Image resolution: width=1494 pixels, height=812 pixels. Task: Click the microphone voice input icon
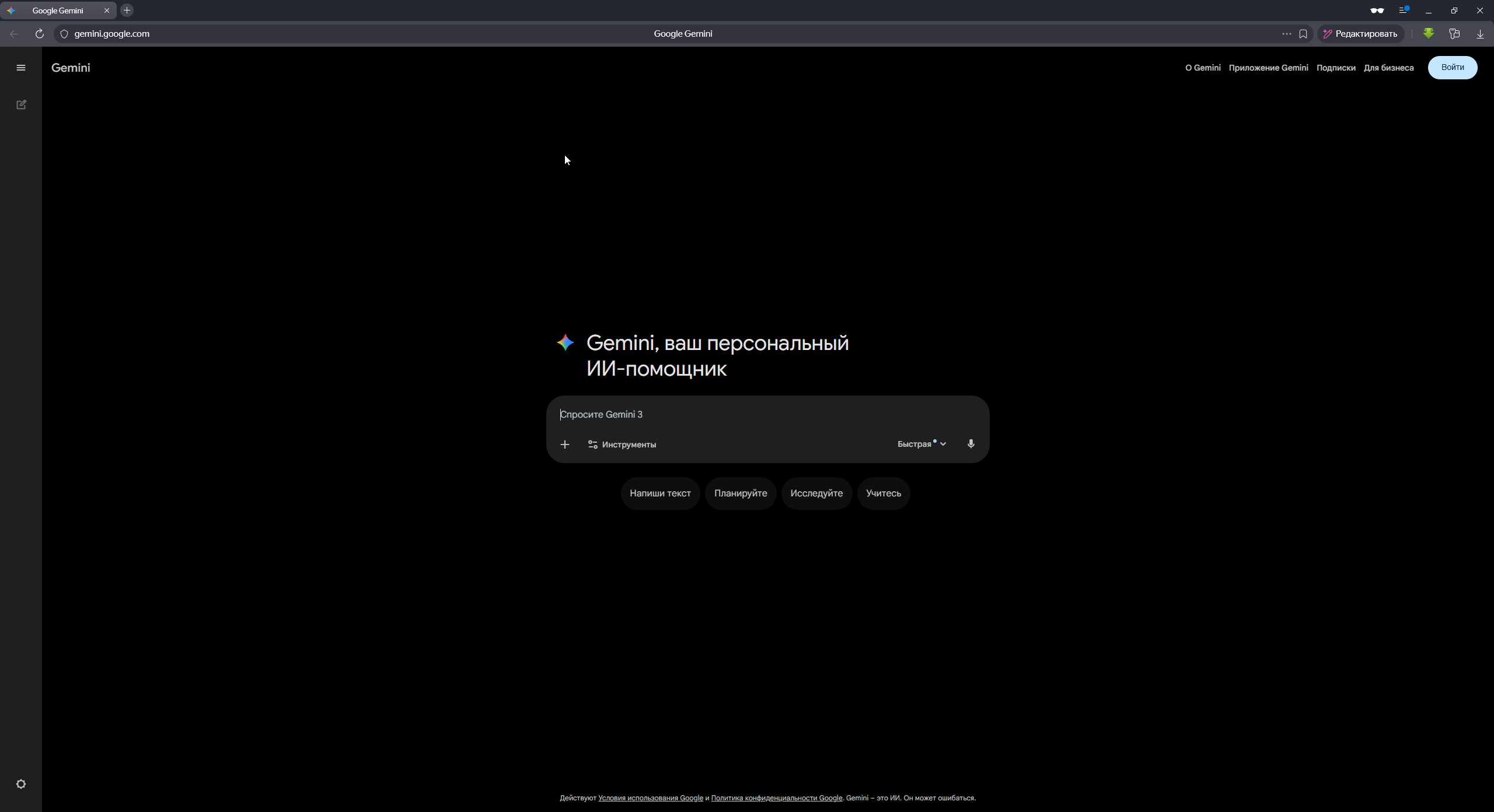(971, 444)
